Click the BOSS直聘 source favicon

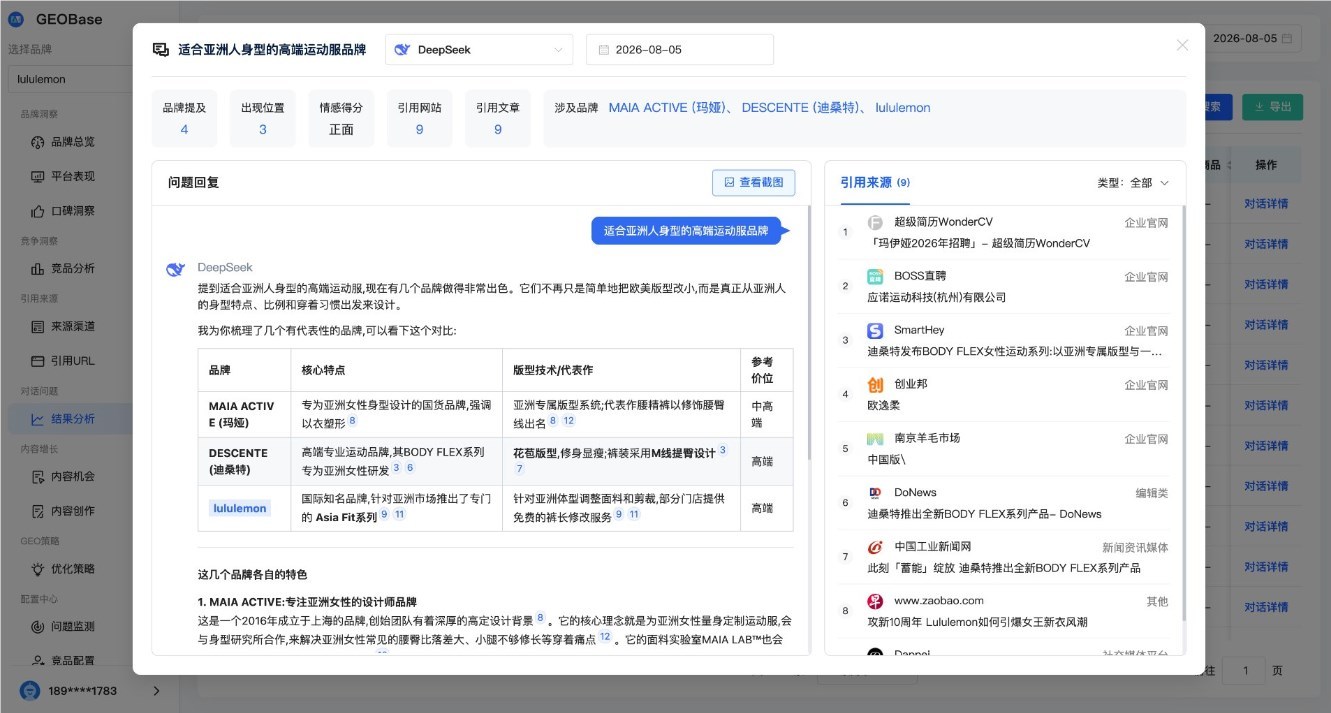click(x=875, y=276)
